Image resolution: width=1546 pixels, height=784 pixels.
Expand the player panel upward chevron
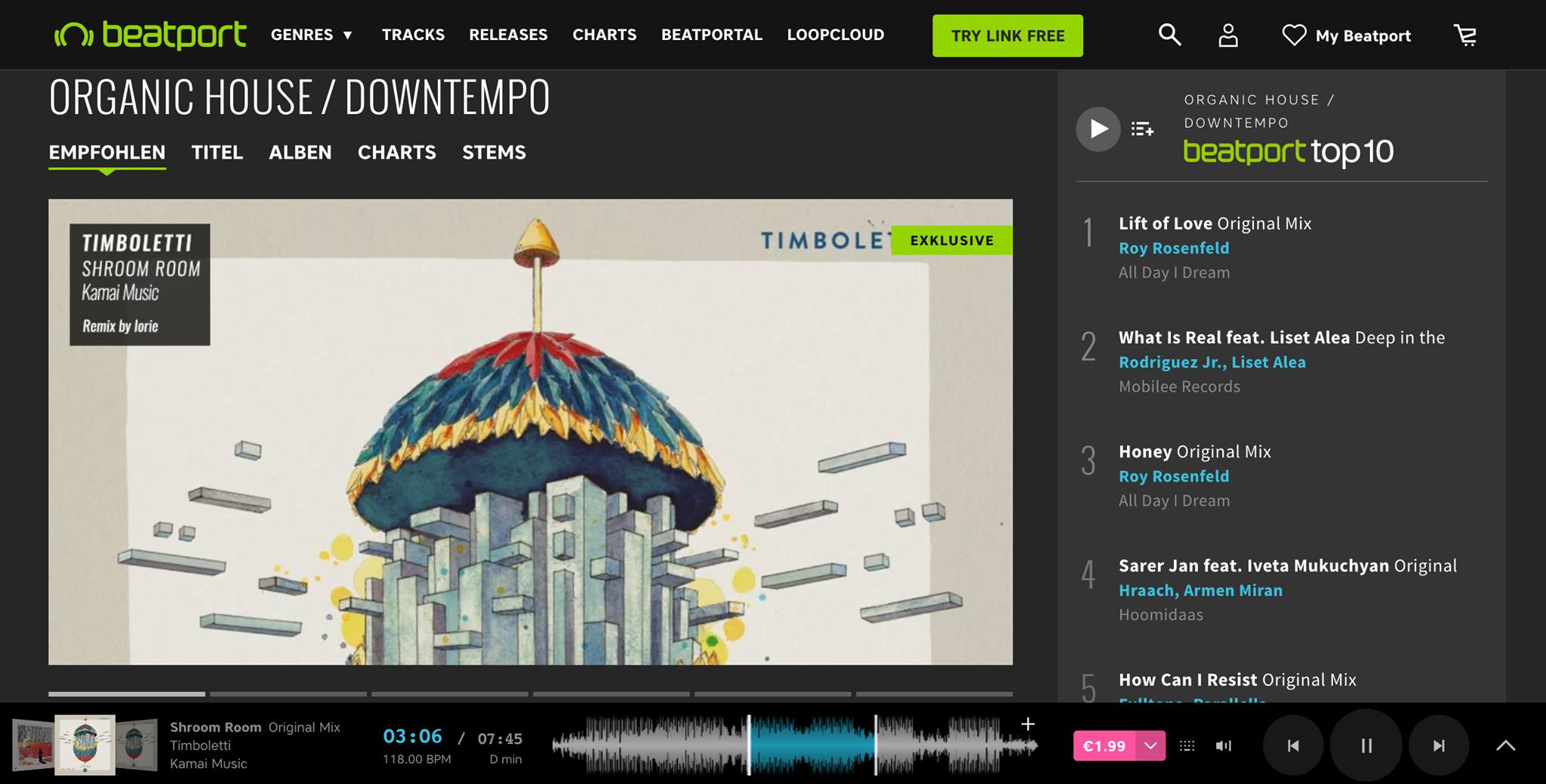tap(1505, 746)
